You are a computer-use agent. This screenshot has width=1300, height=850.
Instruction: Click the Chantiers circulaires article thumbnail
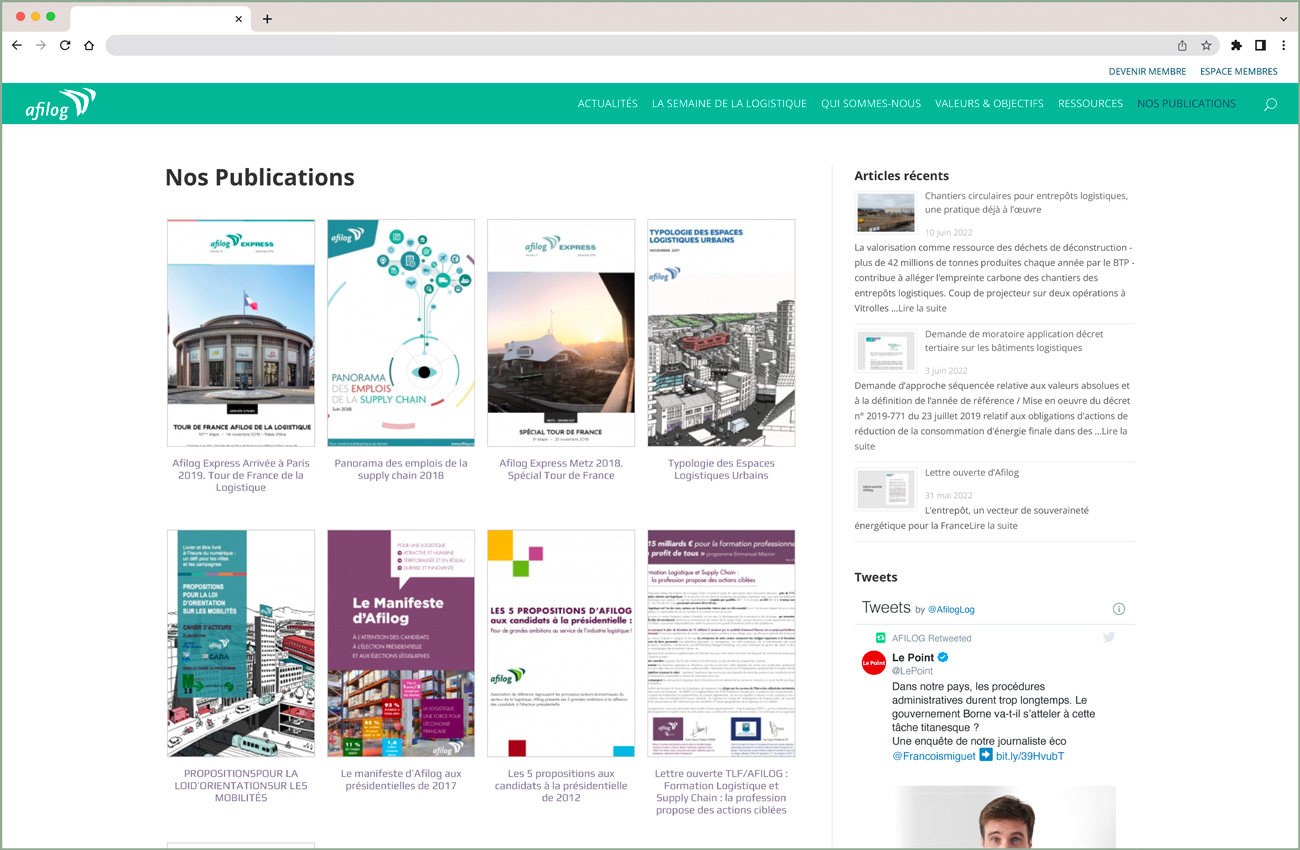pyautogui.click(x=886, y=212)
